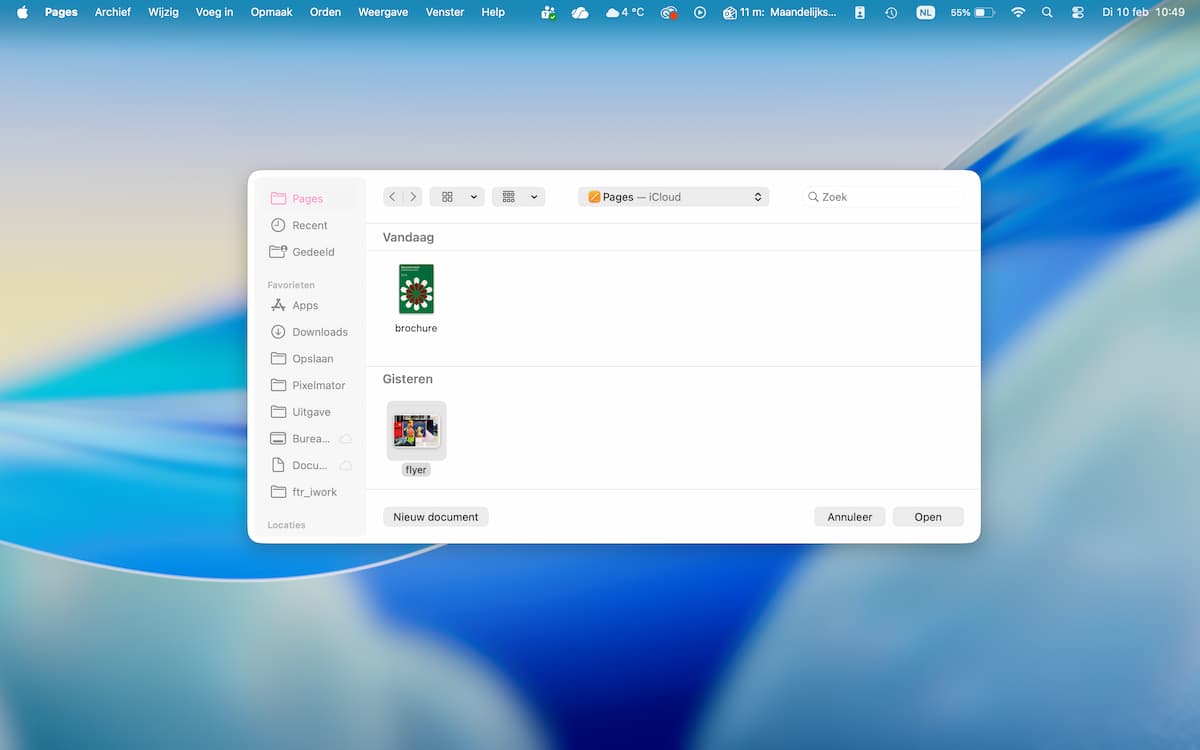Screen dimensions: 1200x750
Task: Click the Wi-Fi status icon
Action: (x=1018, y=13)
